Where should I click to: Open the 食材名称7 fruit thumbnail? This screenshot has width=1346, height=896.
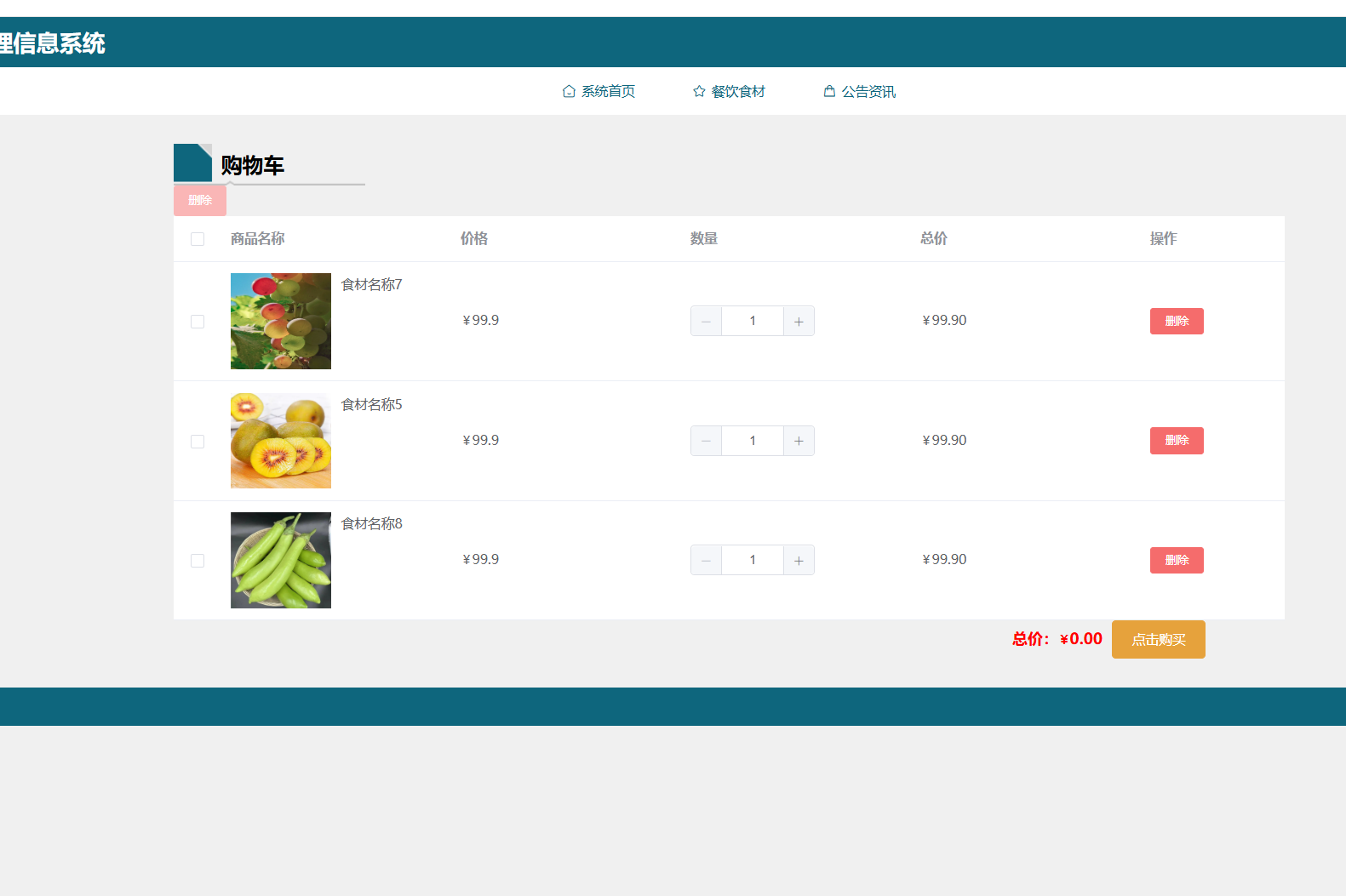(x=281, y=321)
